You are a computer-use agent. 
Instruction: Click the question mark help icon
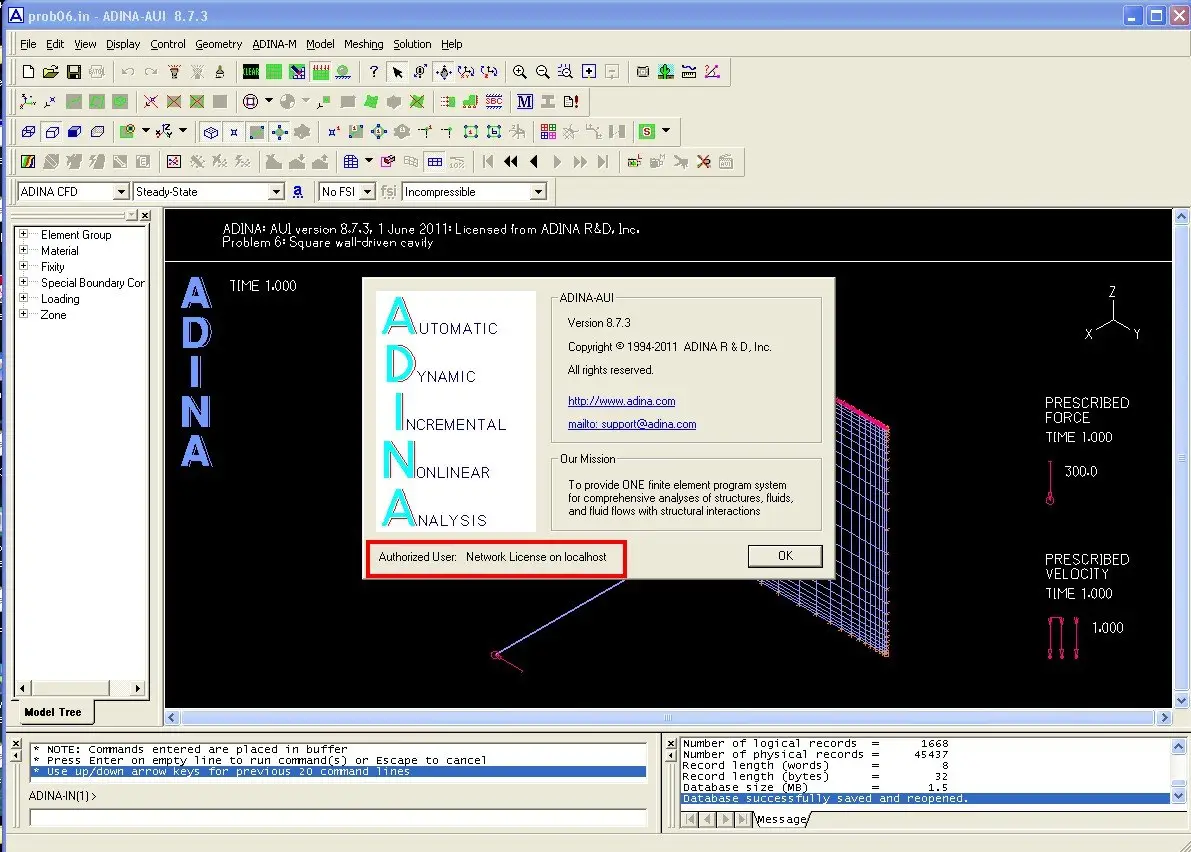pos(374,72)
